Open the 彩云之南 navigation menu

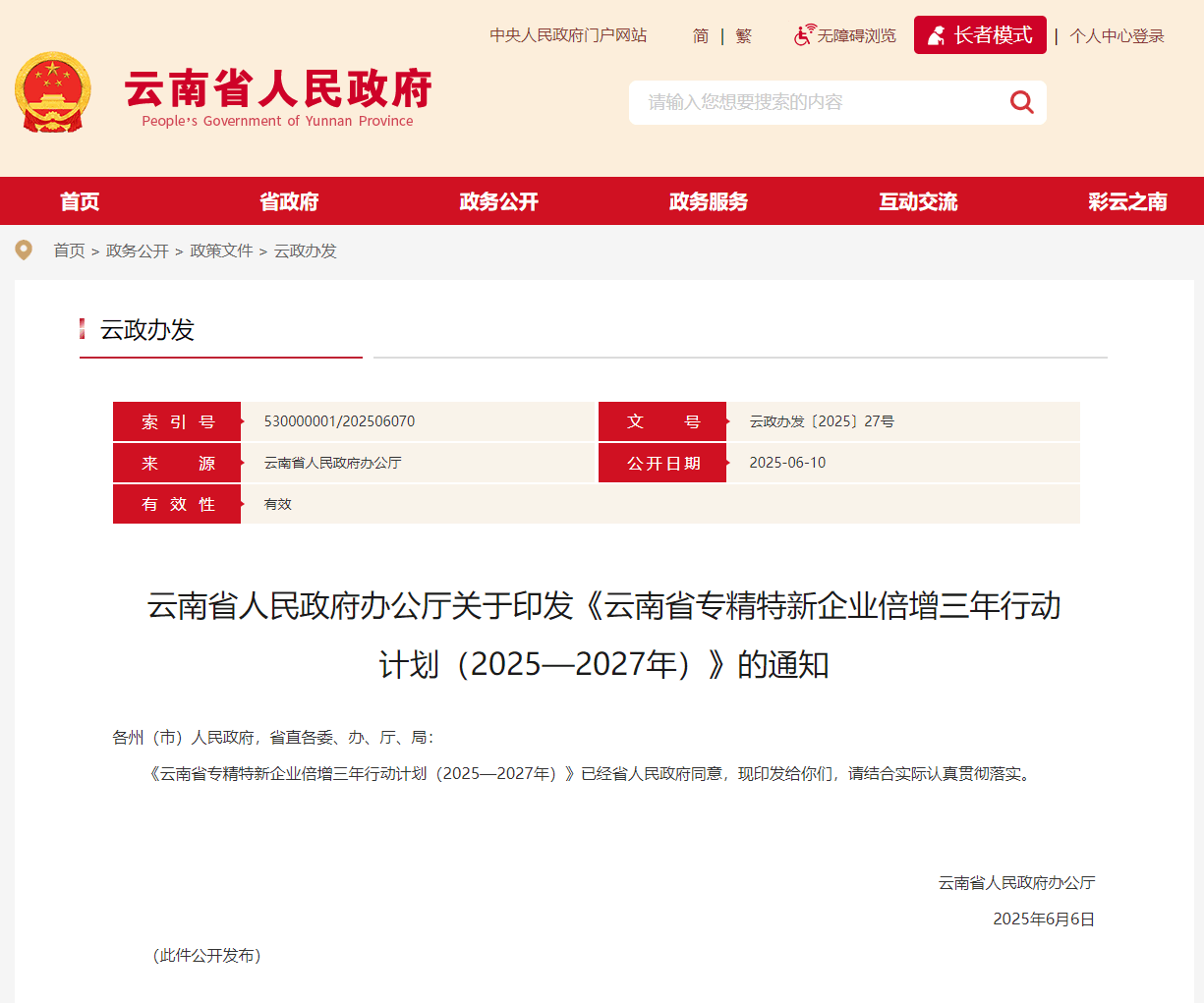pyautogui.click(x=1127, y=201)
